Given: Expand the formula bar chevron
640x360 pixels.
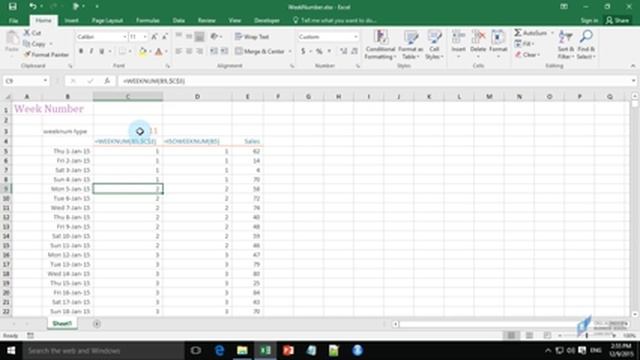Looking at the screenshot, I should click(633, 81).
